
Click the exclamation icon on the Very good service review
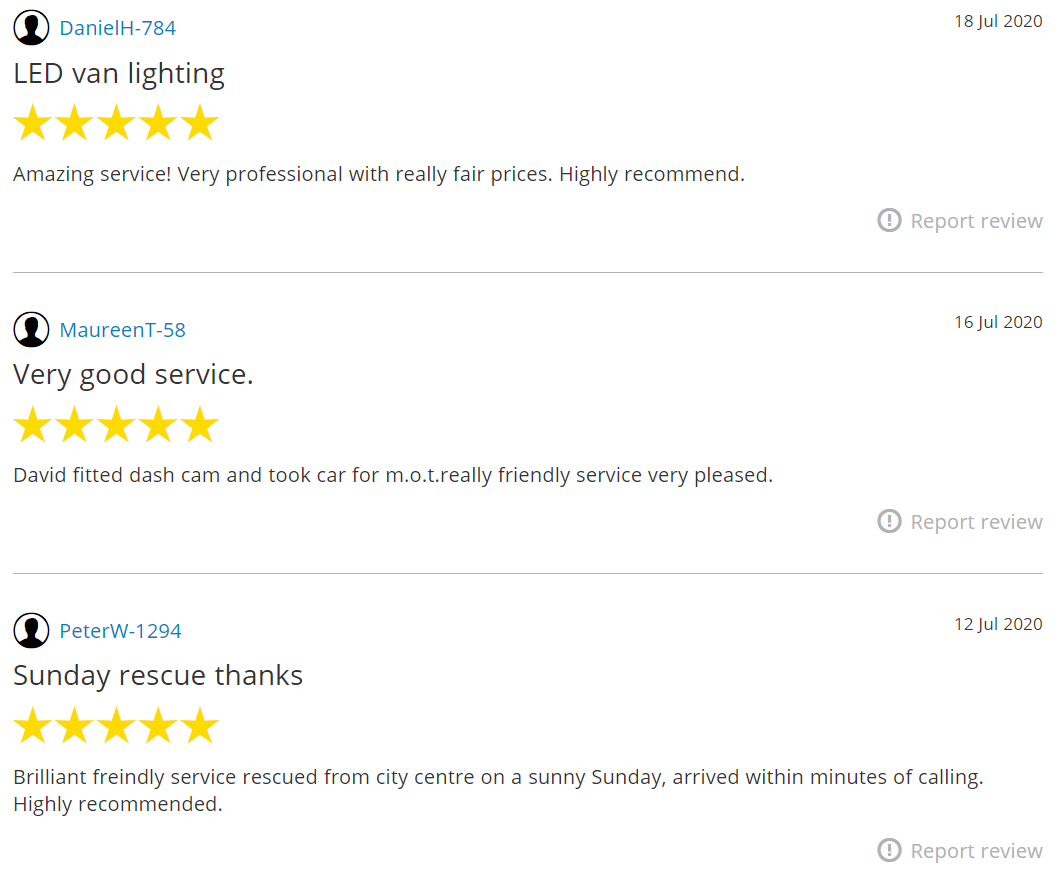[889, 521]
